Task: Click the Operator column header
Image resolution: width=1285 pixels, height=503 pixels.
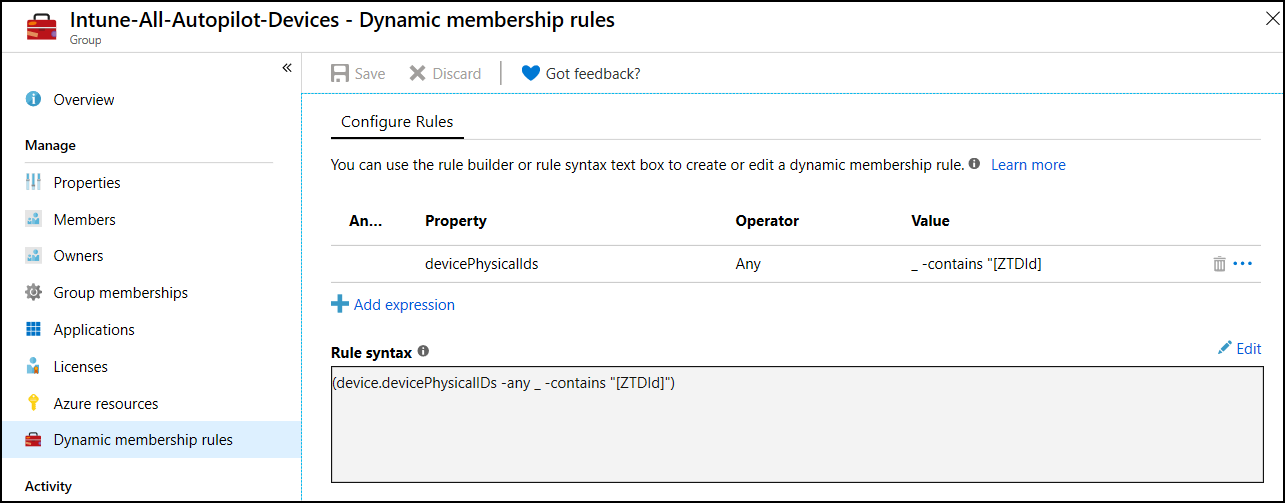Action: pyautogui.click(x=767, y=220)
